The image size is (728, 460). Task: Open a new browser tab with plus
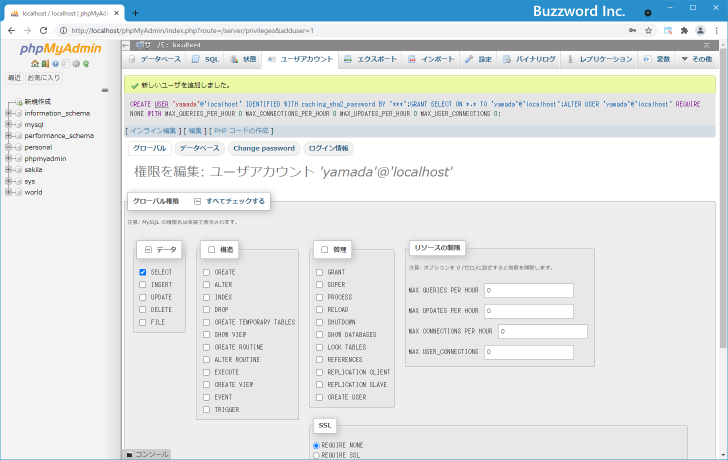(135, 13)
